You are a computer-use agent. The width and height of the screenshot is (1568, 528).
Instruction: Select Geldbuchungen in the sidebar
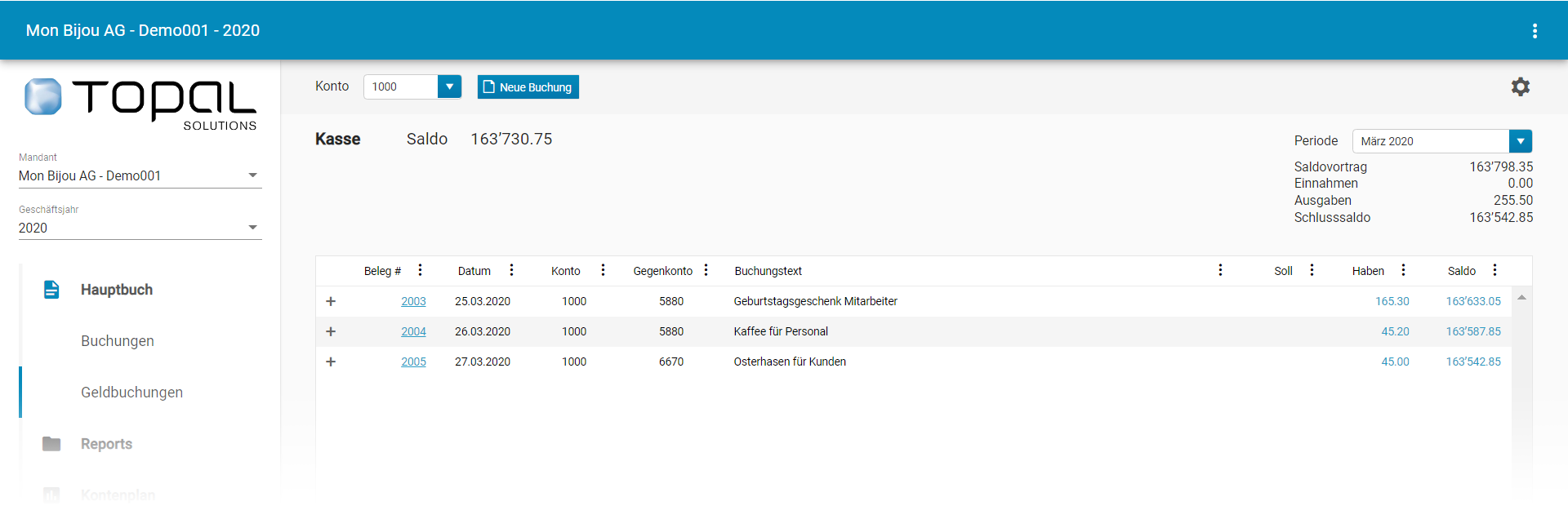[x=131, y=393]
